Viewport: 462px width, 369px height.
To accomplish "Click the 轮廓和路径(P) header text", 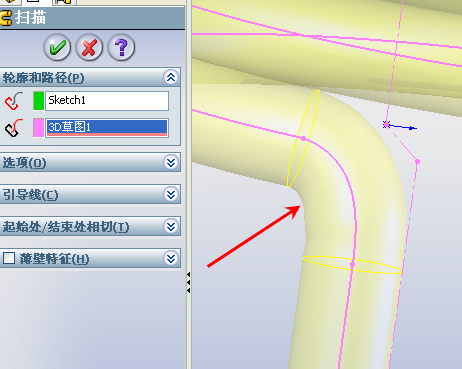I will point(43,78).
